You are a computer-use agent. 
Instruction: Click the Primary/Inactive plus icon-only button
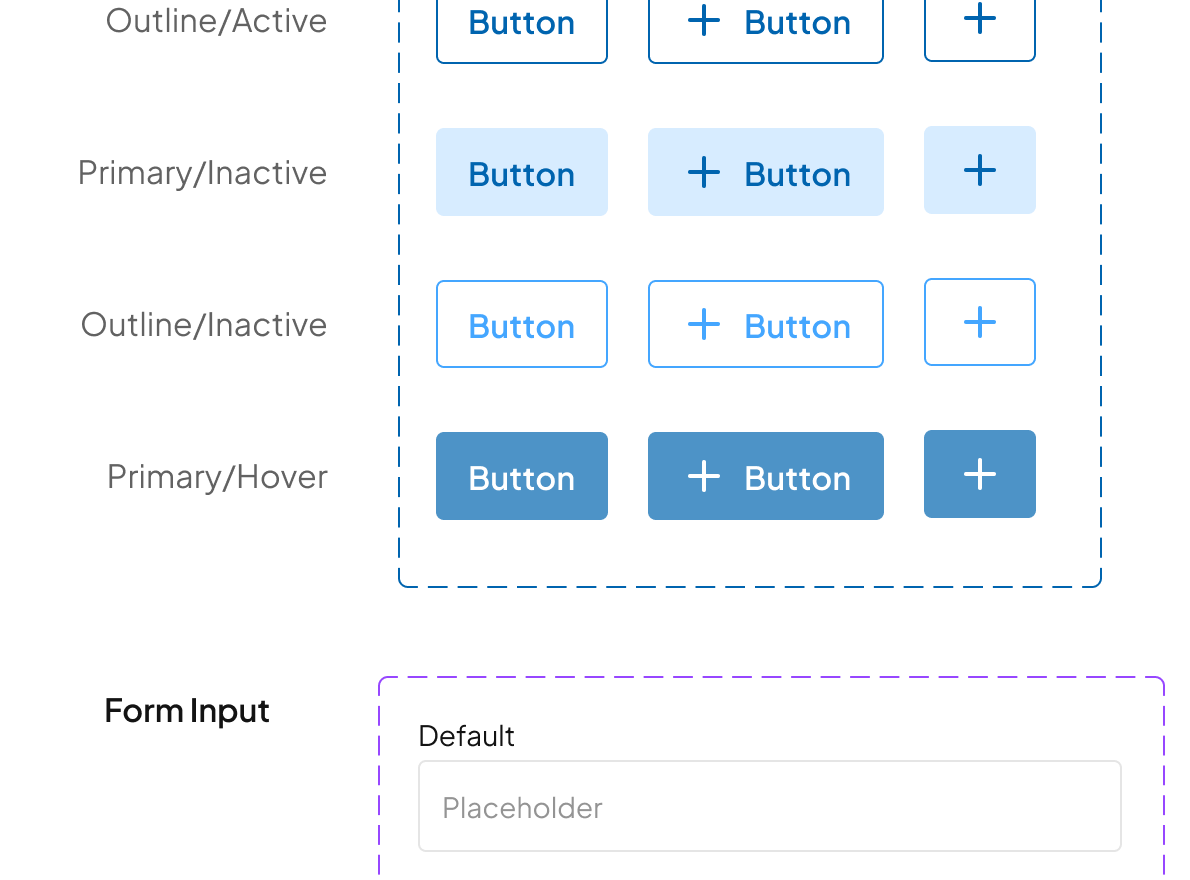point(979,170)
